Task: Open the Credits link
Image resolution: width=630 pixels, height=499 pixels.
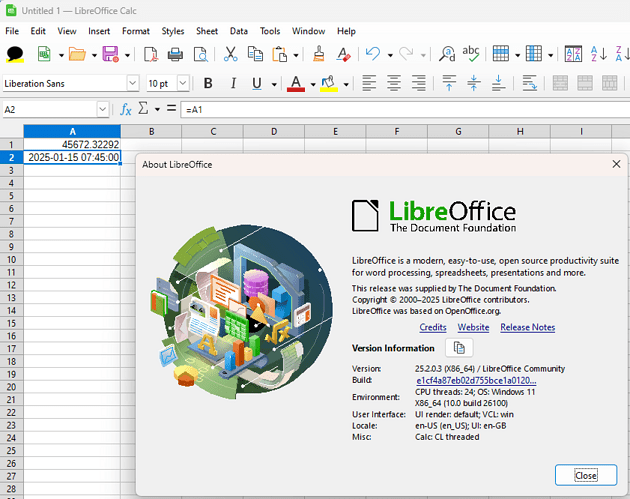Action: pos(433,327)
